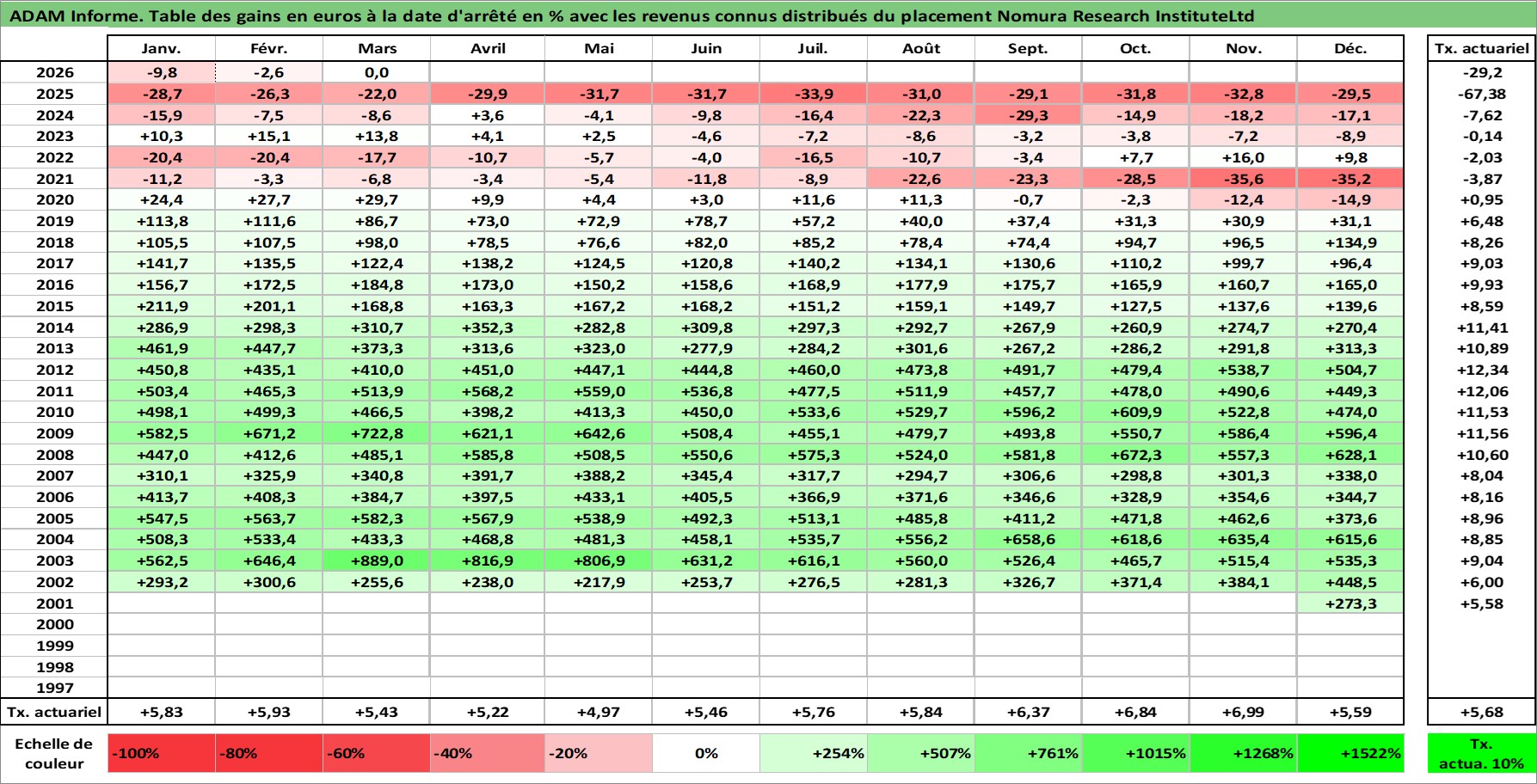Click the "Echelle de couleur" legend label

tap(54, 753)
